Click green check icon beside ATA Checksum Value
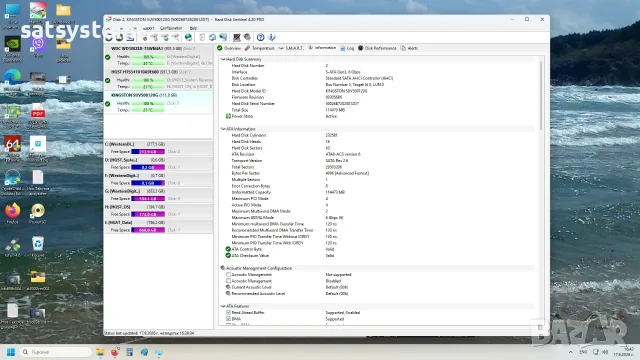Image resolution: width=640 pixels, height=360 pixels. pyautogui.click(x=228, y=256)
